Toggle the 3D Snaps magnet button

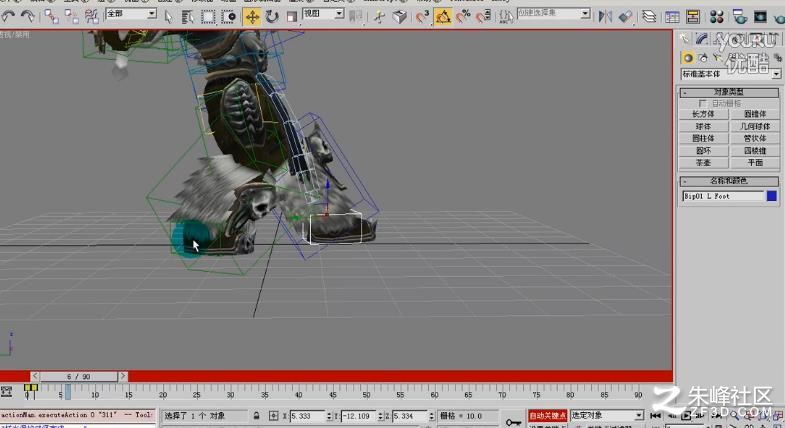coord(422,17)
